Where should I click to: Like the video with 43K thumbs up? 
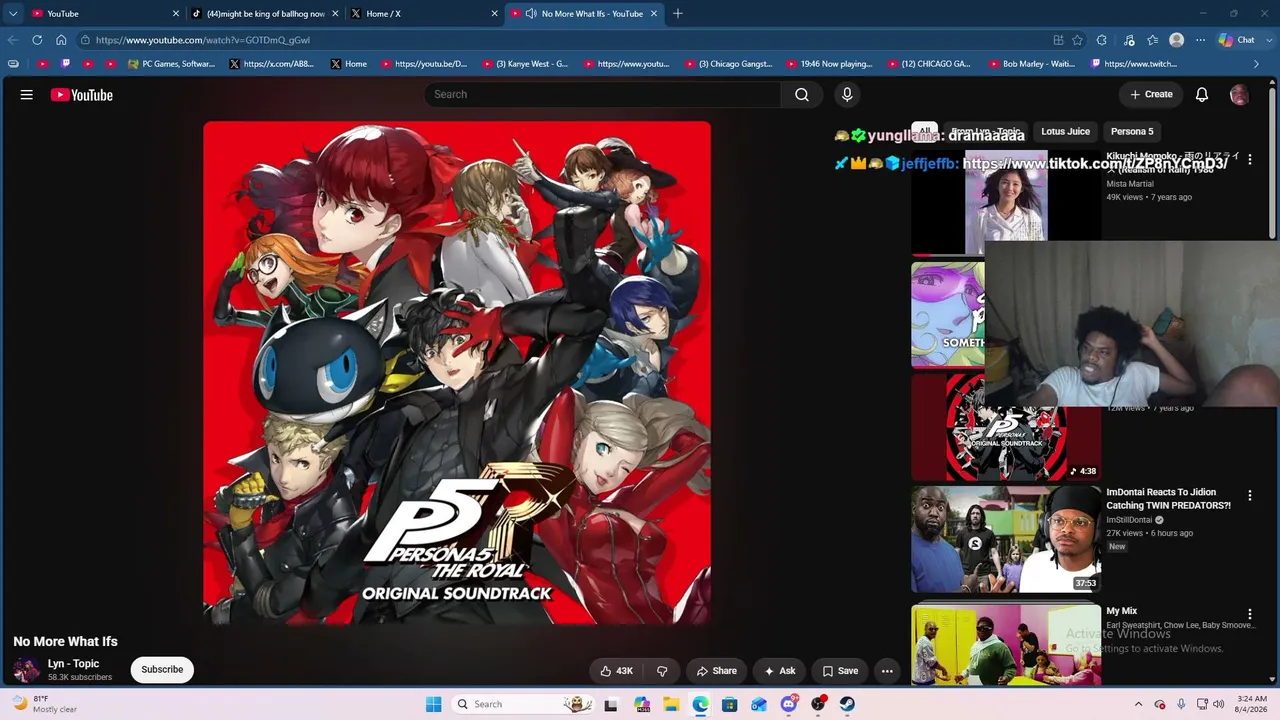click(x=616, y=671)
